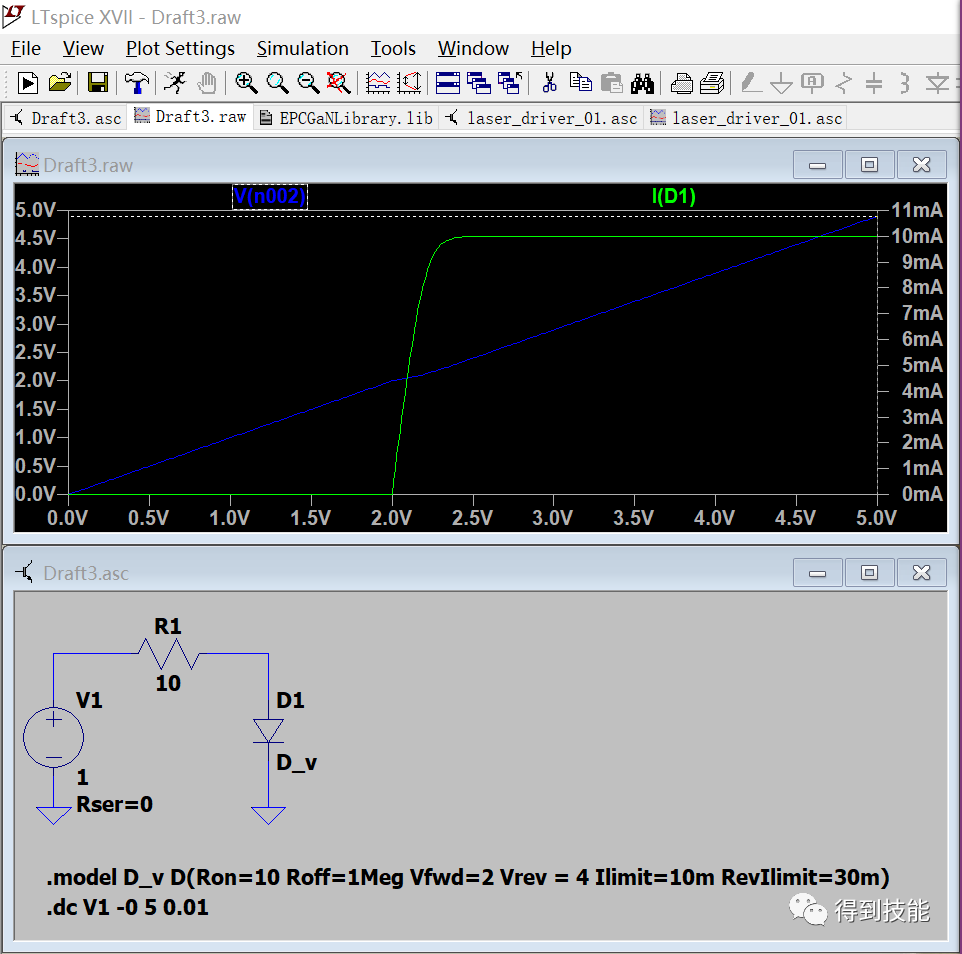Screen dimensions: 962x954
Task: Click the Tile Windows icon
Action: [448, 82]
